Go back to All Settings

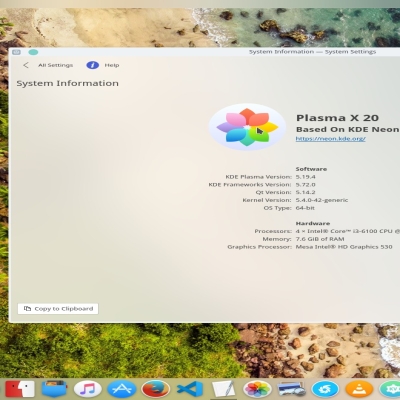click(x=55, y=65)
